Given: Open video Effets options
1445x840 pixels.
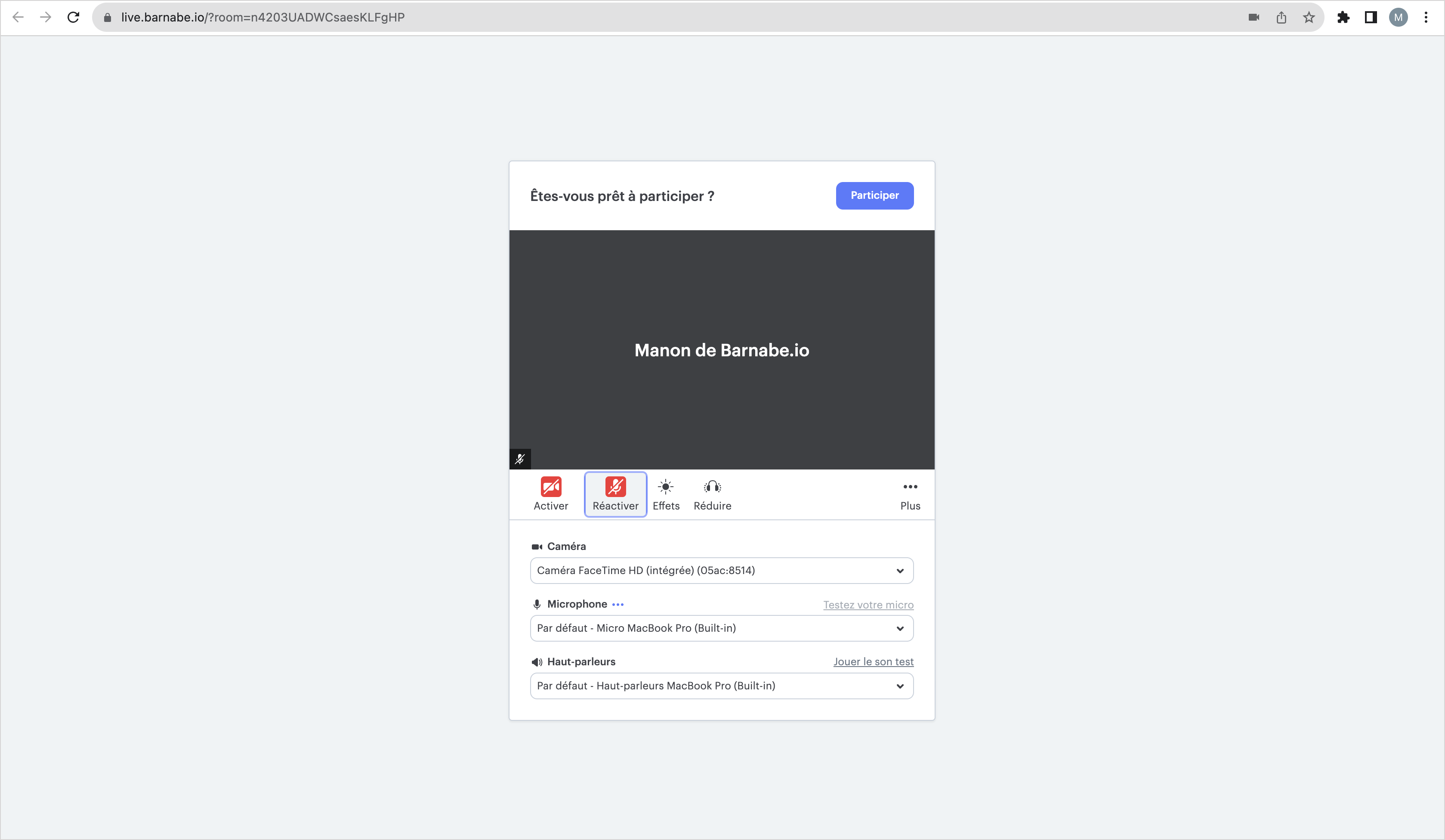Looking at the screenshot, I should coord(666,494).
